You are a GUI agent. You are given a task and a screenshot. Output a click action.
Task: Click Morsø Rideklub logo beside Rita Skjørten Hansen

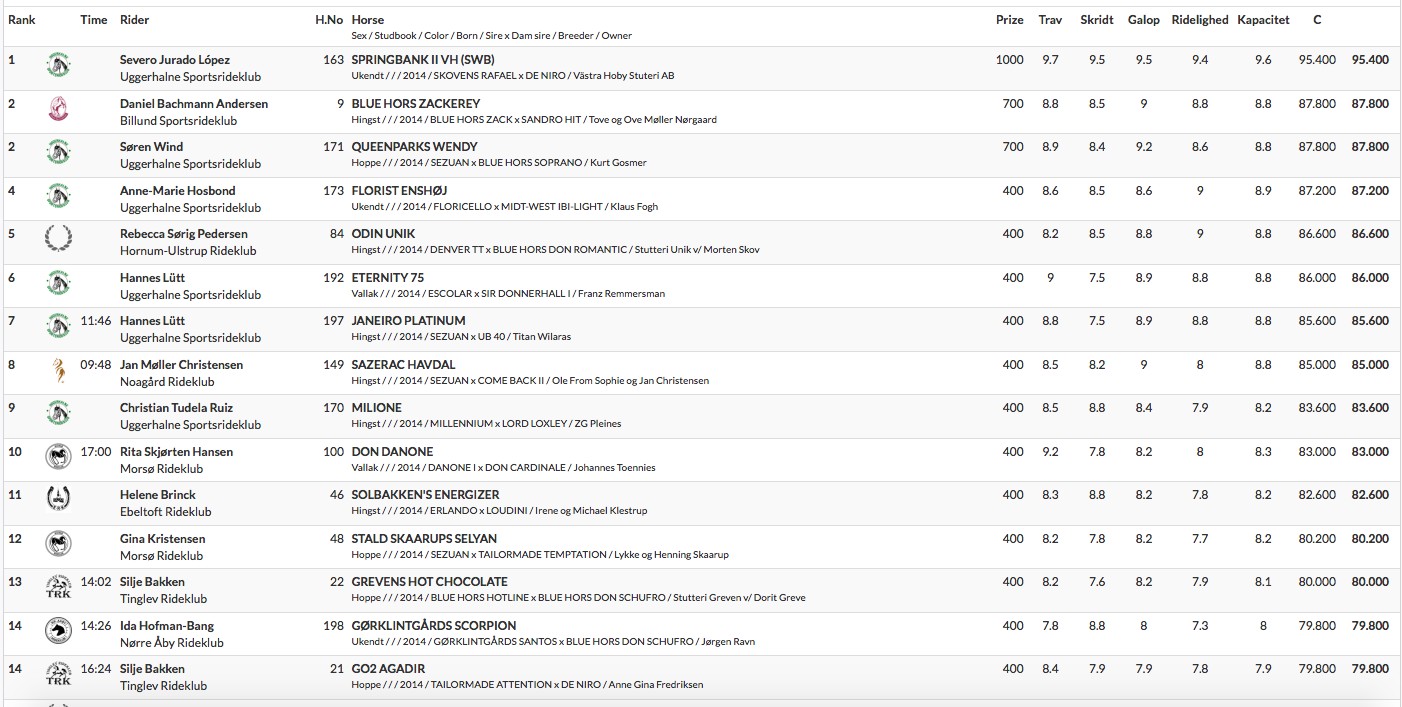click(58, 457)
